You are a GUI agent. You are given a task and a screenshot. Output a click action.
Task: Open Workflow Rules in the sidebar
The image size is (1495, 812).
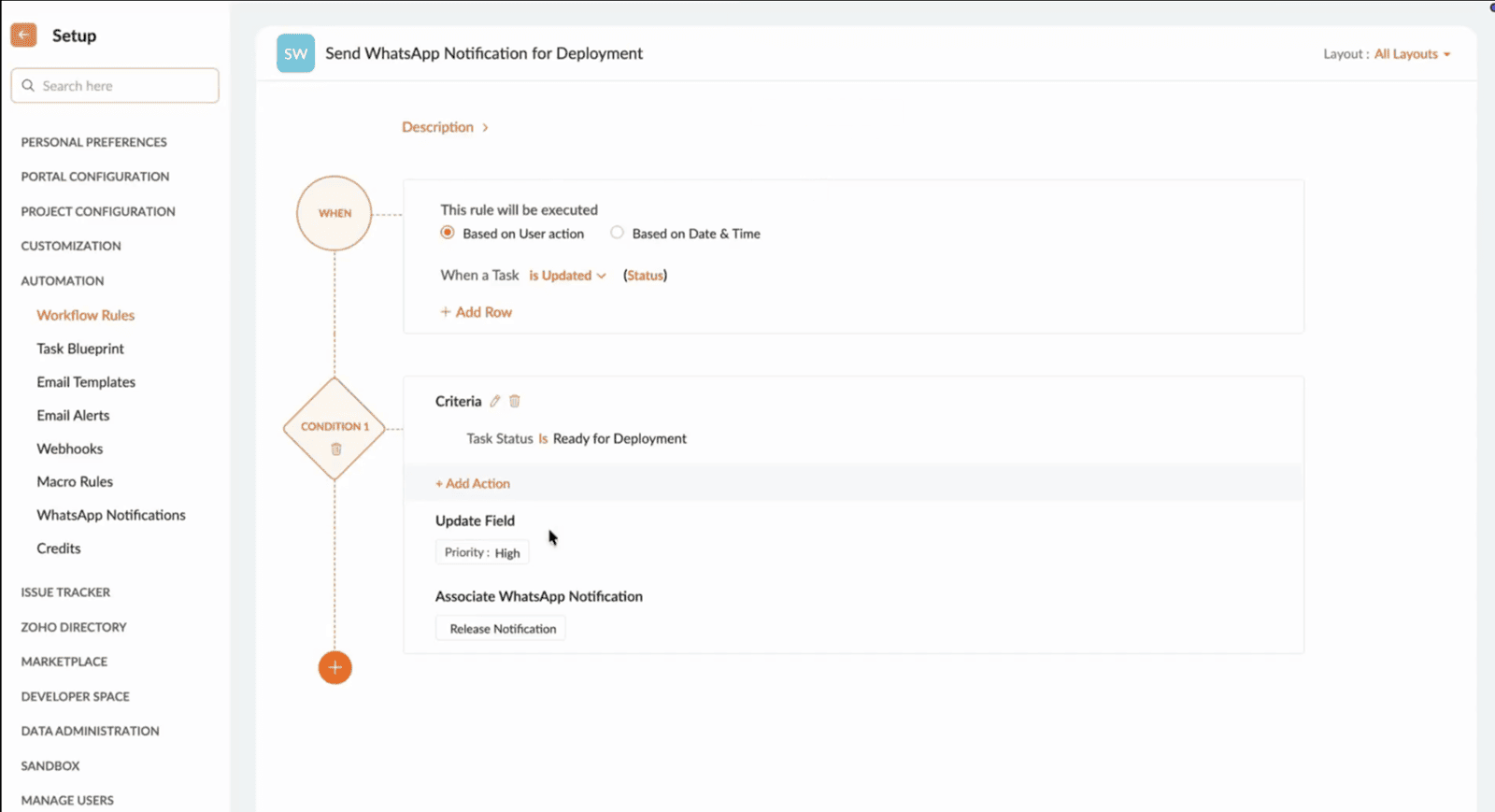86,315
